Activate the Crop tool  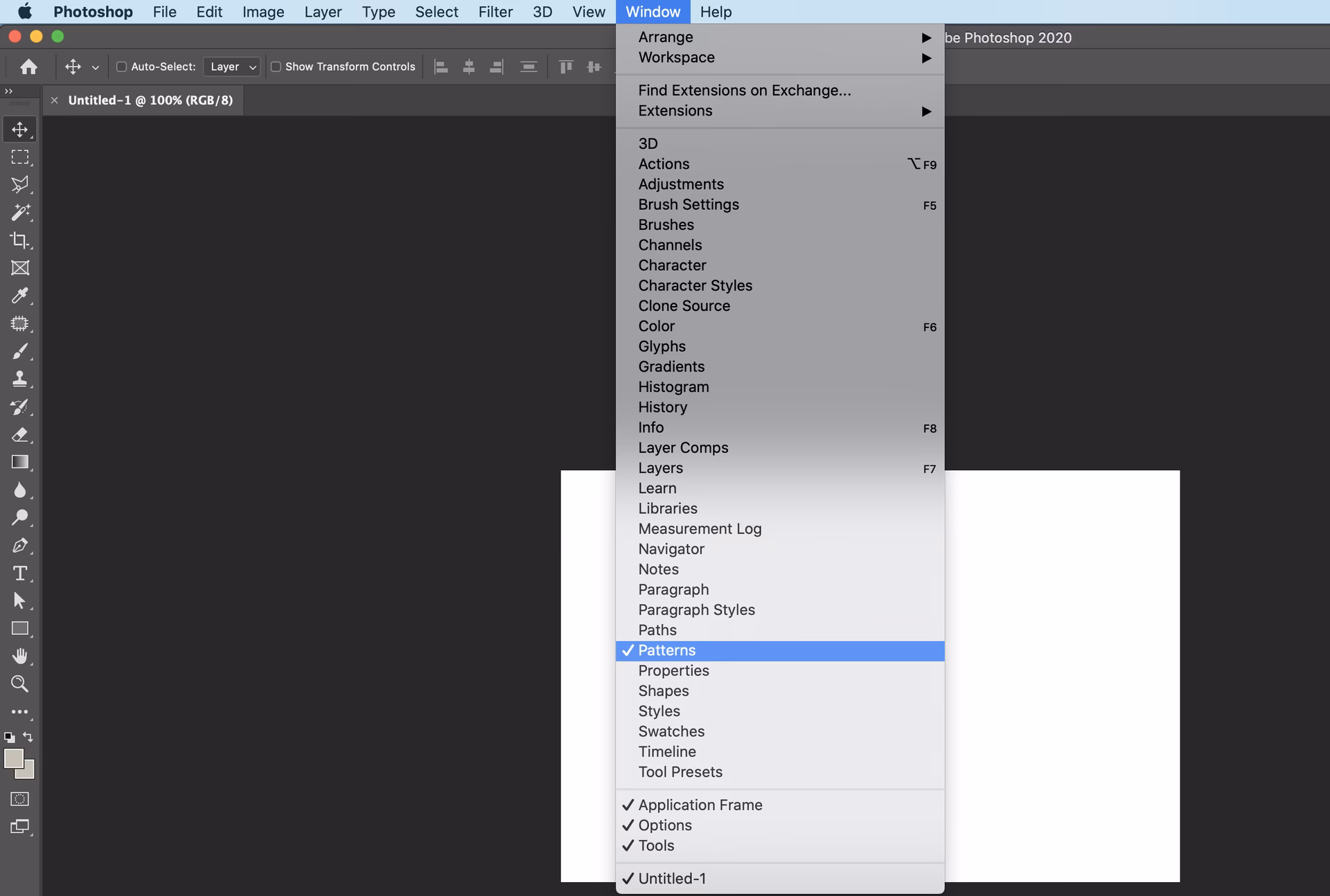coord(20,240)
